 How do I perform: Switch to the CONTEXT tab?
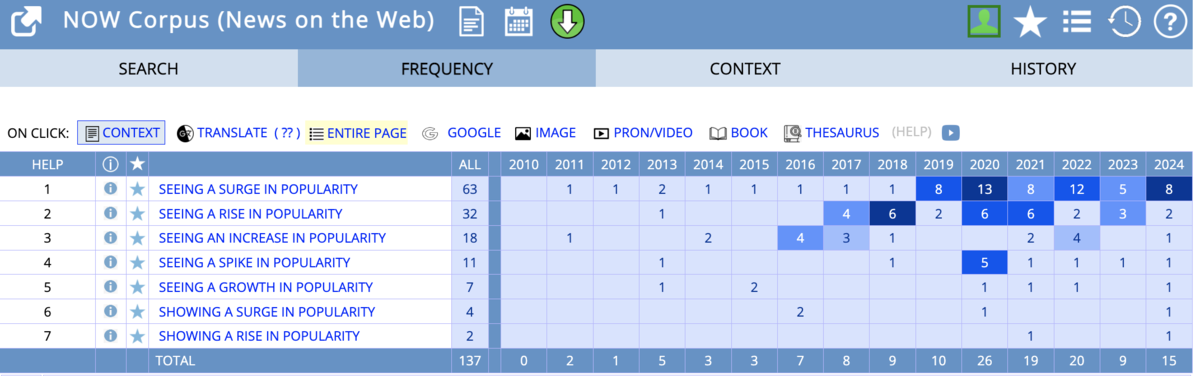(x=745, y=69)
